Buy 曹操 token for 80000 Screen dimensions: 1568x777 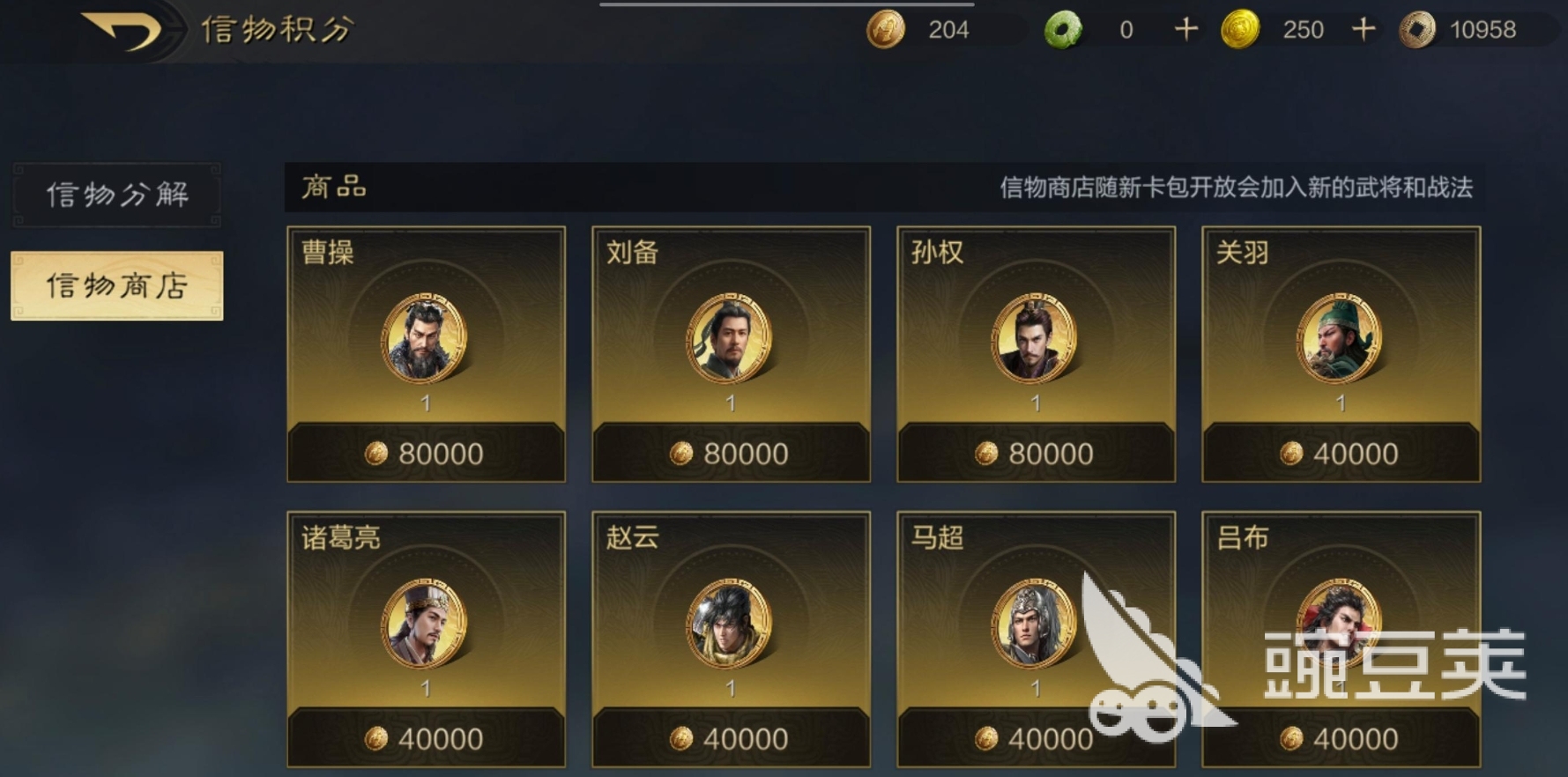coord(426,453)
